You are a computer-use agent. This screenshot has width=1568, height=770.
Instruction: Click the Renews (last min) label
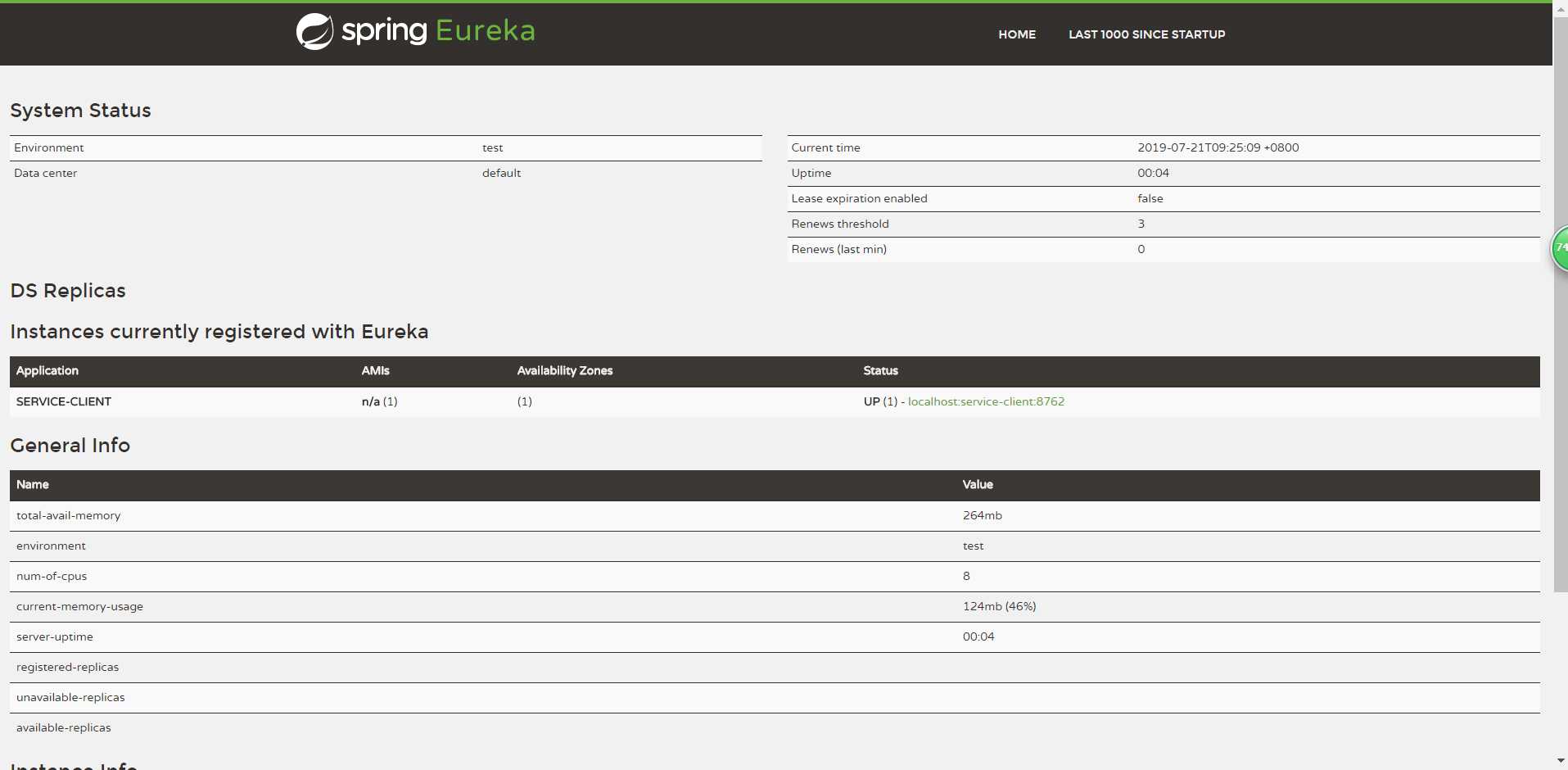(x=838, y=250)
